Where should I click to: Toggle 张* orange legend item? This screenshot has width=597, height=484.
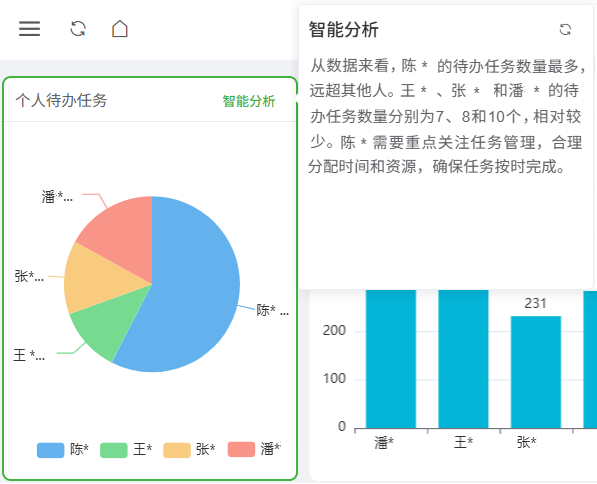(189, 450)
